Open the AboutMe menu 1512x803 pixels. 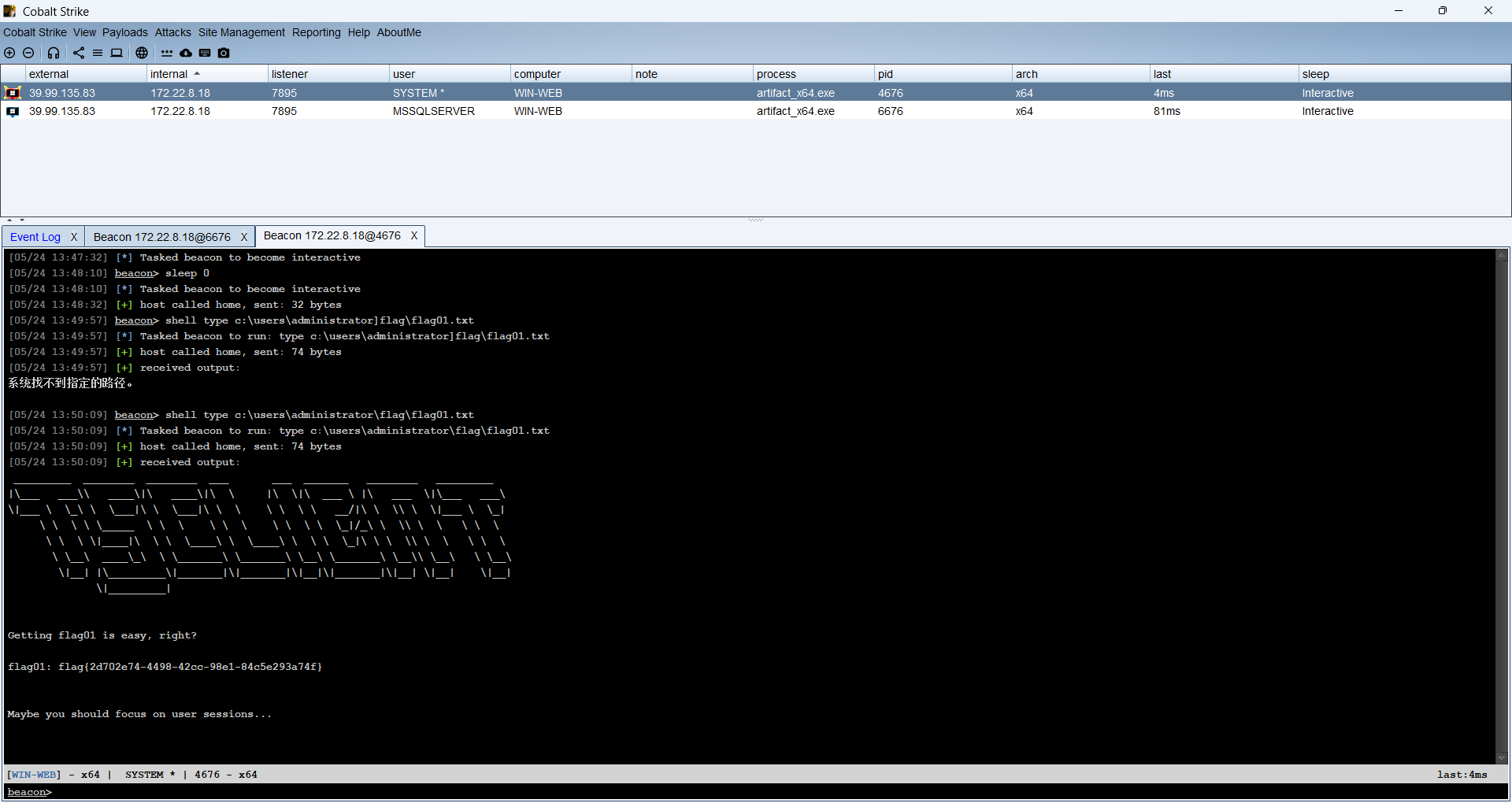pyautogui.click(x=399, y=32)
